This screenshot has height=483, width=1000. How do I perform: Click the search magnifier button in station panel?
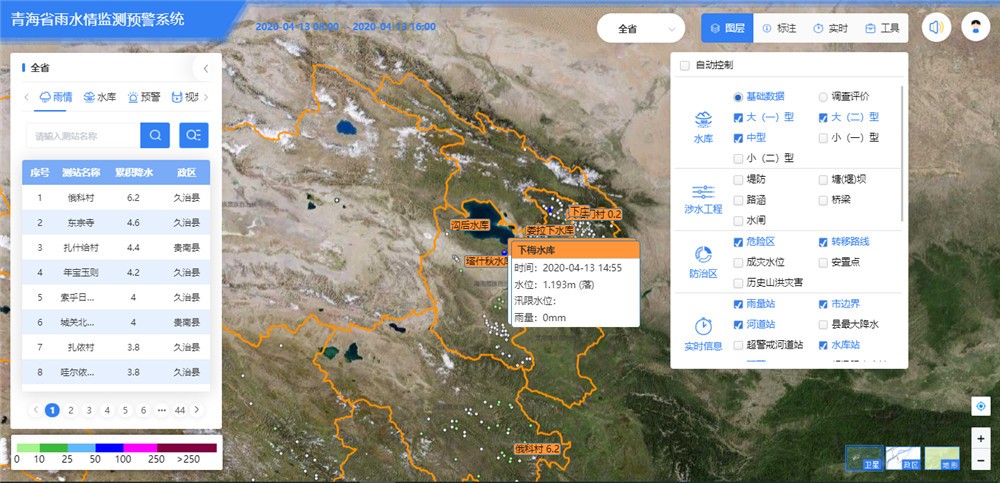click(x=155, y=135)
